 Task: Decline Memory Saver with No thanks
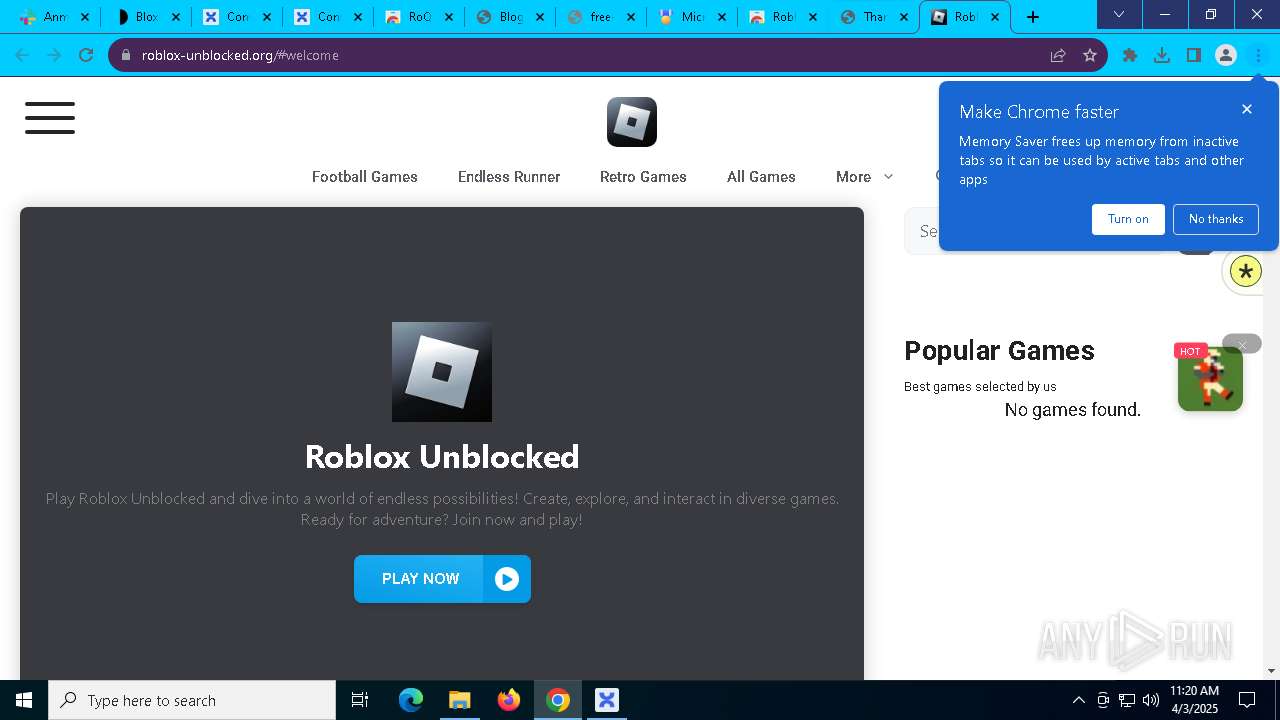click(x=1216, y=219)
